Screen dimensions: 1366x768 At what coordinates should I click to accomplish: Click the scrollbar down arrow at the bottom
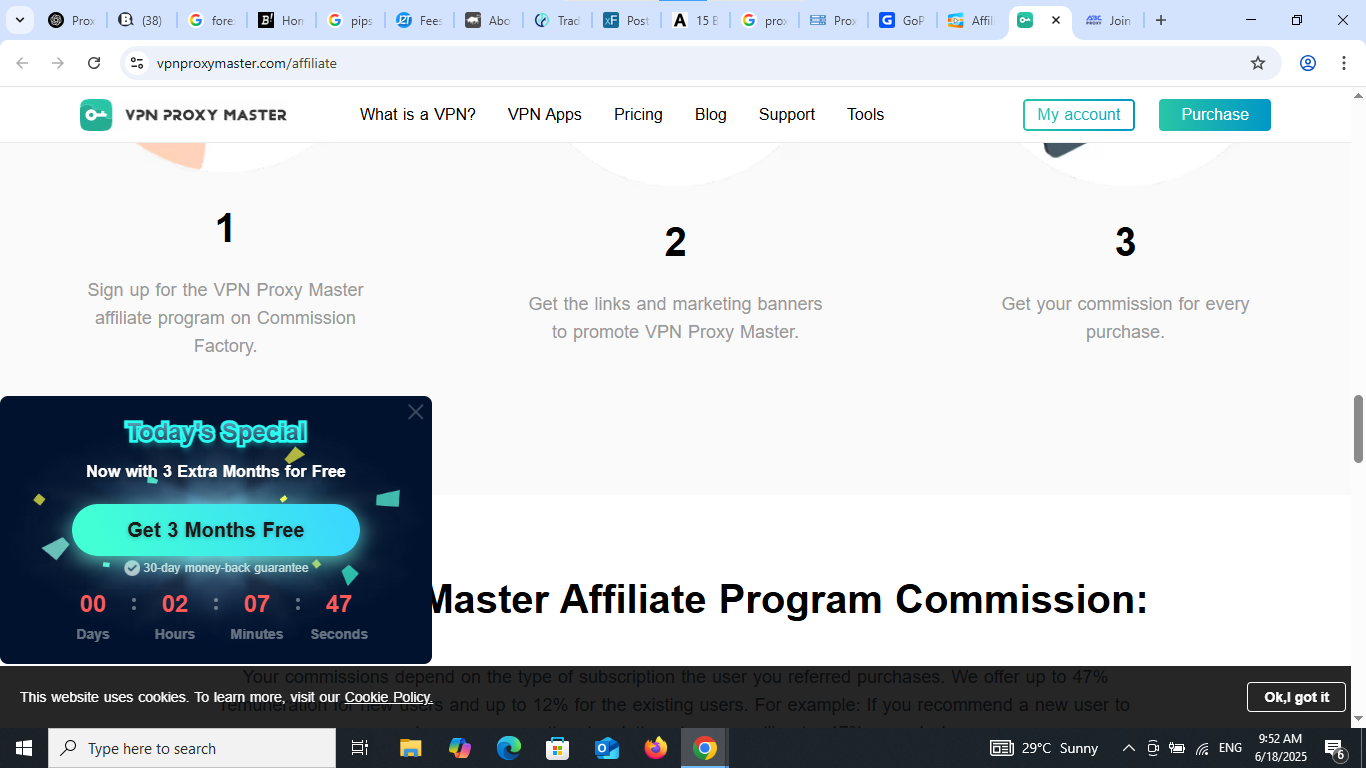click(1358, 719)
